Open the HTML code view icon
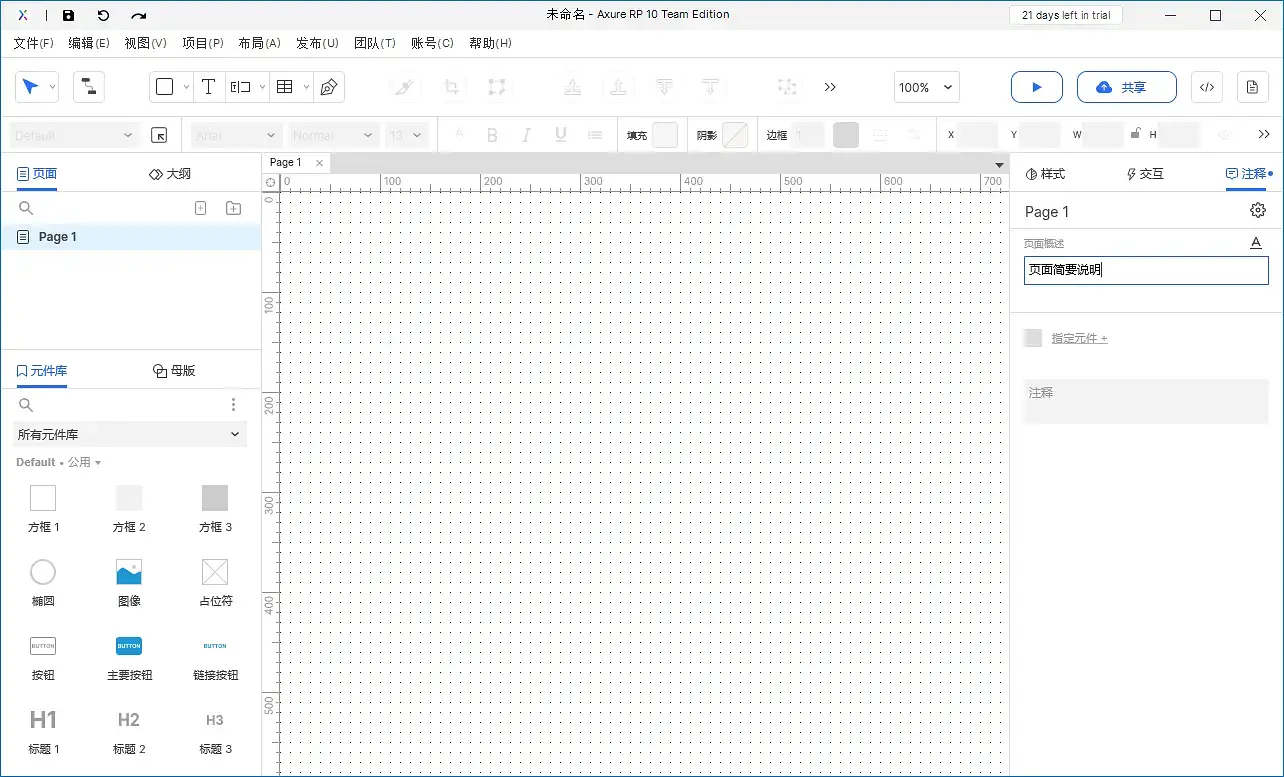Image resolution: width=1284 pixels, height=777 pixels. pyautogui.click(x=1206, y=87)
